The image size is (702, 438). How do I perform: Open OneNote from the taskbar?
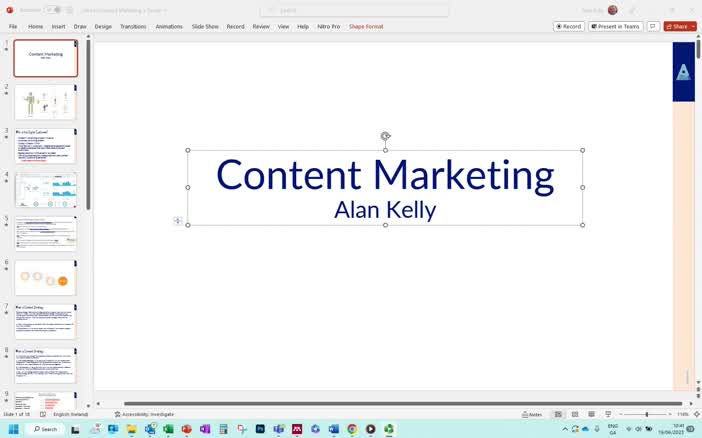205,429
